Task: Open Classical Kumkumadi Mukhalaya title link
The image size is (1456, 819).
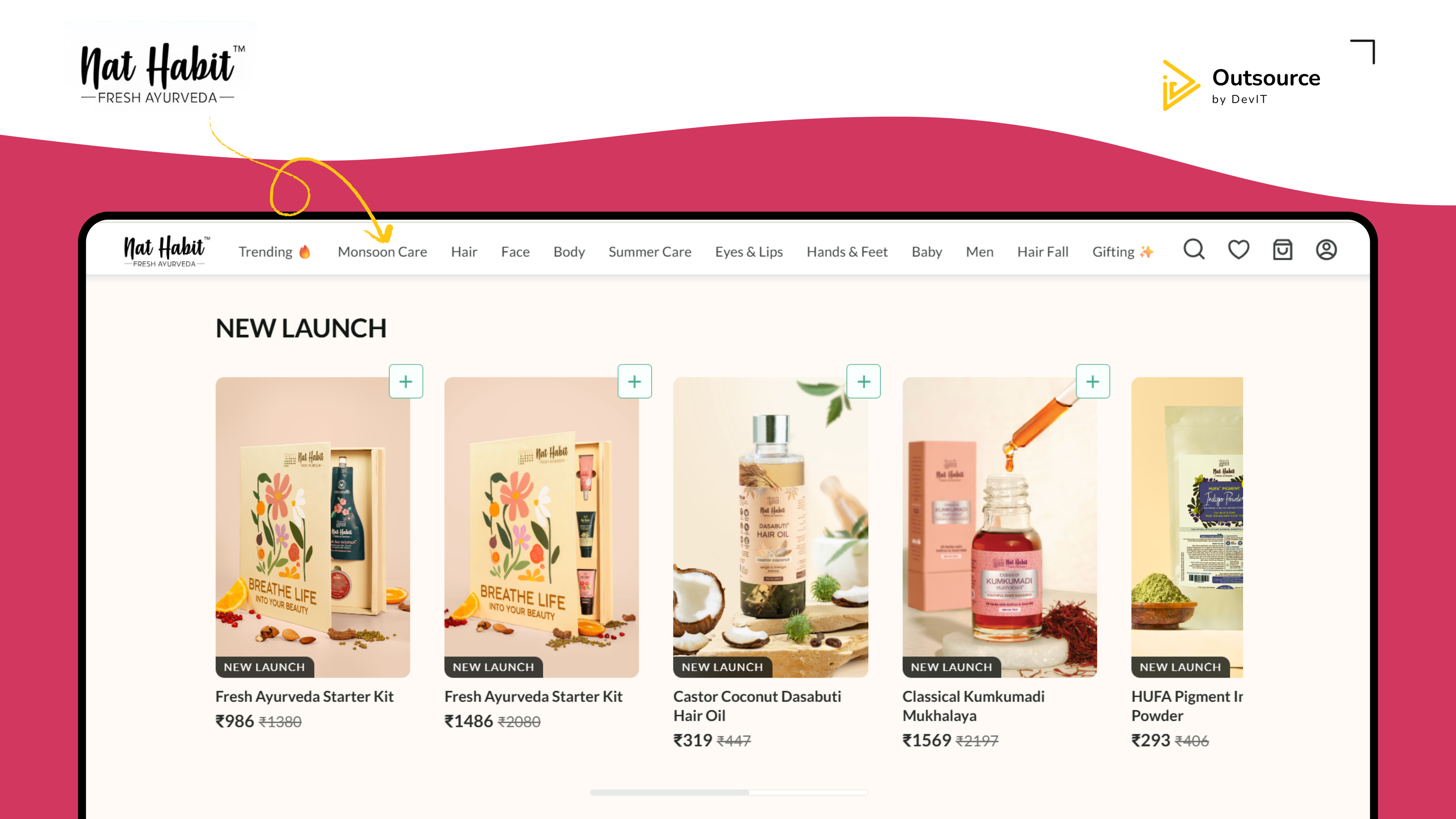Action: click(973, 705)
